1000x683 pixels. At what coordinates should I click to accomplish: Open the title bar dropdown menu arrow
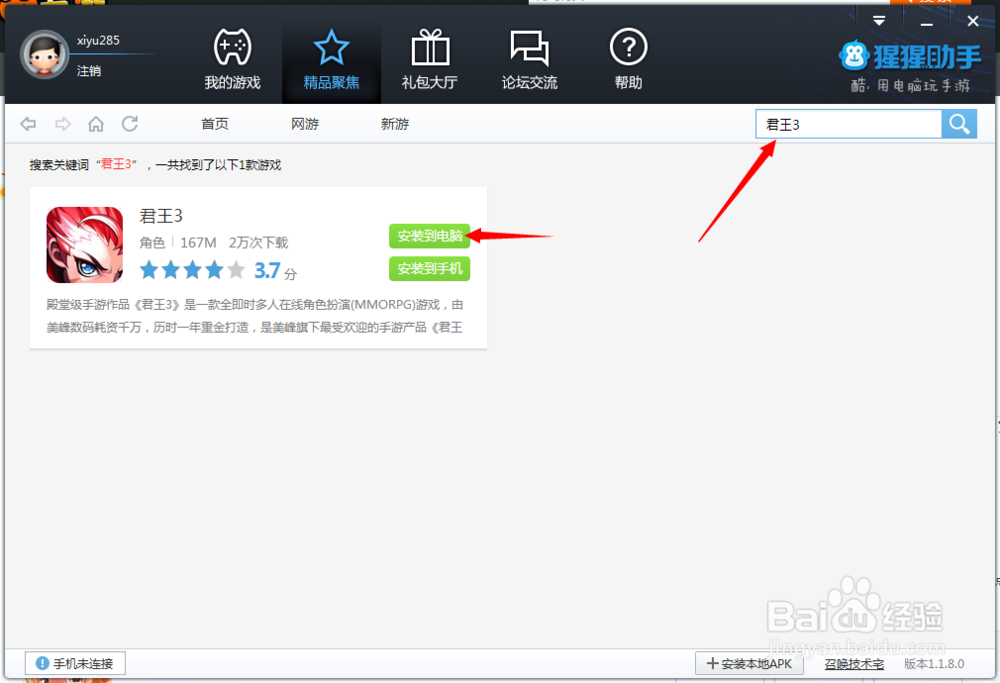(879, 21)
